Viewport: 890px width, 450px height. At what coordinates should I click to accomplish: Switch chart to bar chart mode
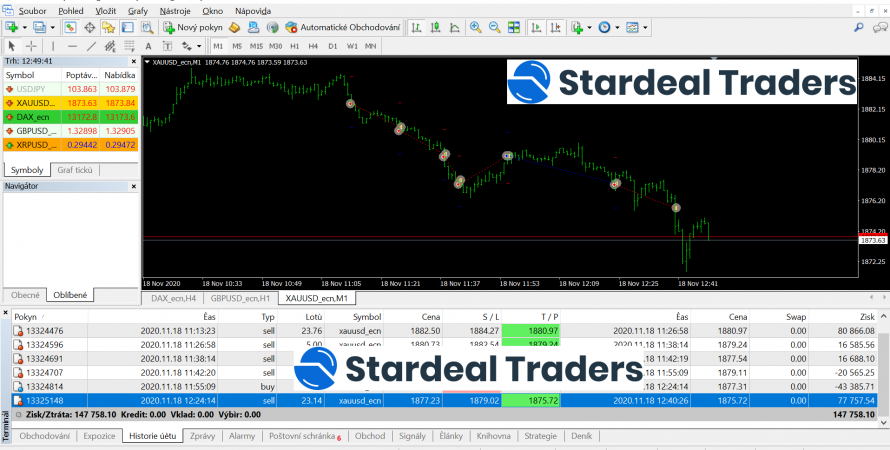[417, 27]
